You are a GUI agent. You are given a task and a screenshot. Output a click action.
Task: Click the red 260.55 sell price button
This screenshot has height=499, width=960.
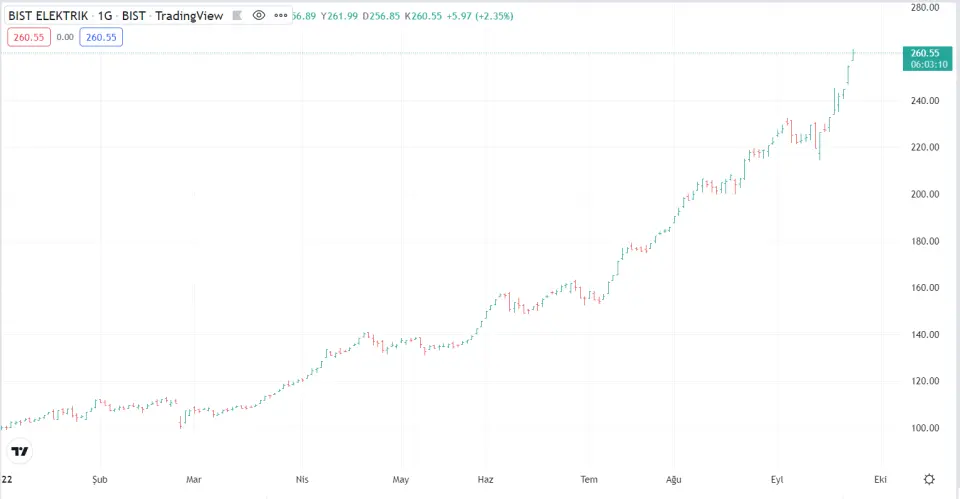[x=29, y=37]
